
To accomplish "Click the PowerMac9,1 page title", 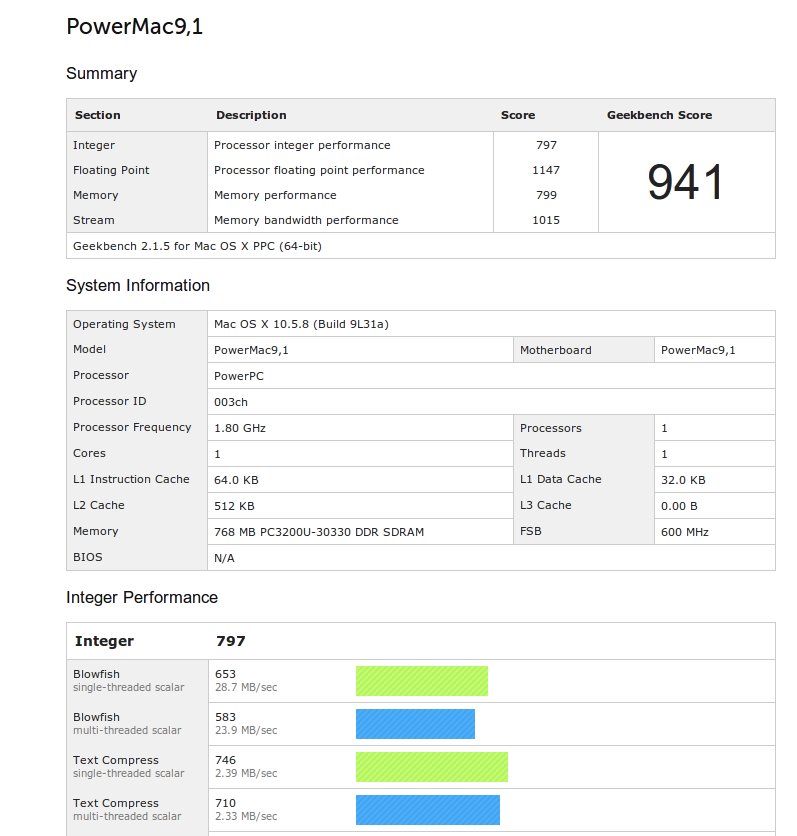I will pyautogui.click(x=134, y=27).
